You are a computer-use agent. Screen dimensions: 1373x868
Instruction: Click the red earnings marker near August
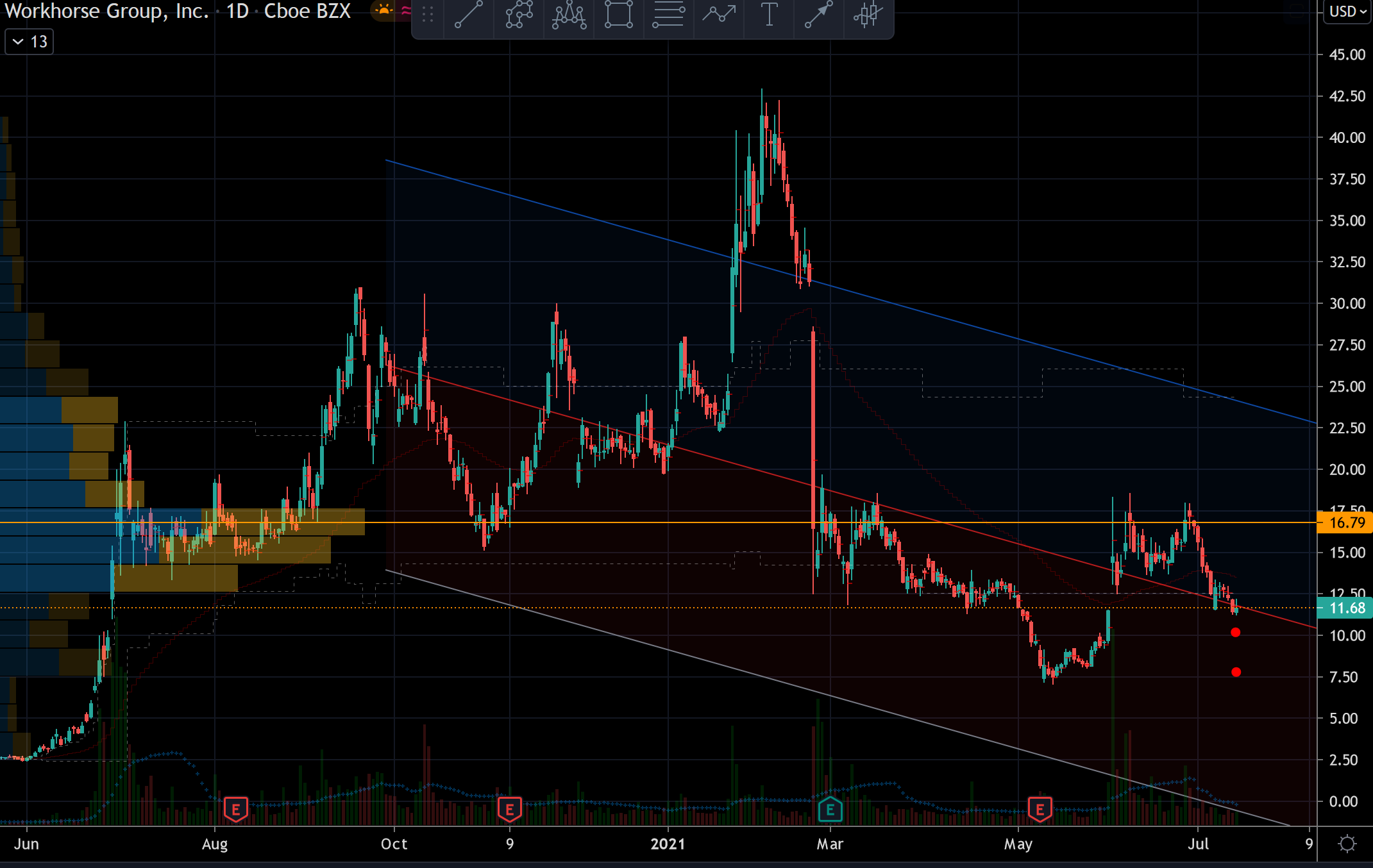pos(235,810)
